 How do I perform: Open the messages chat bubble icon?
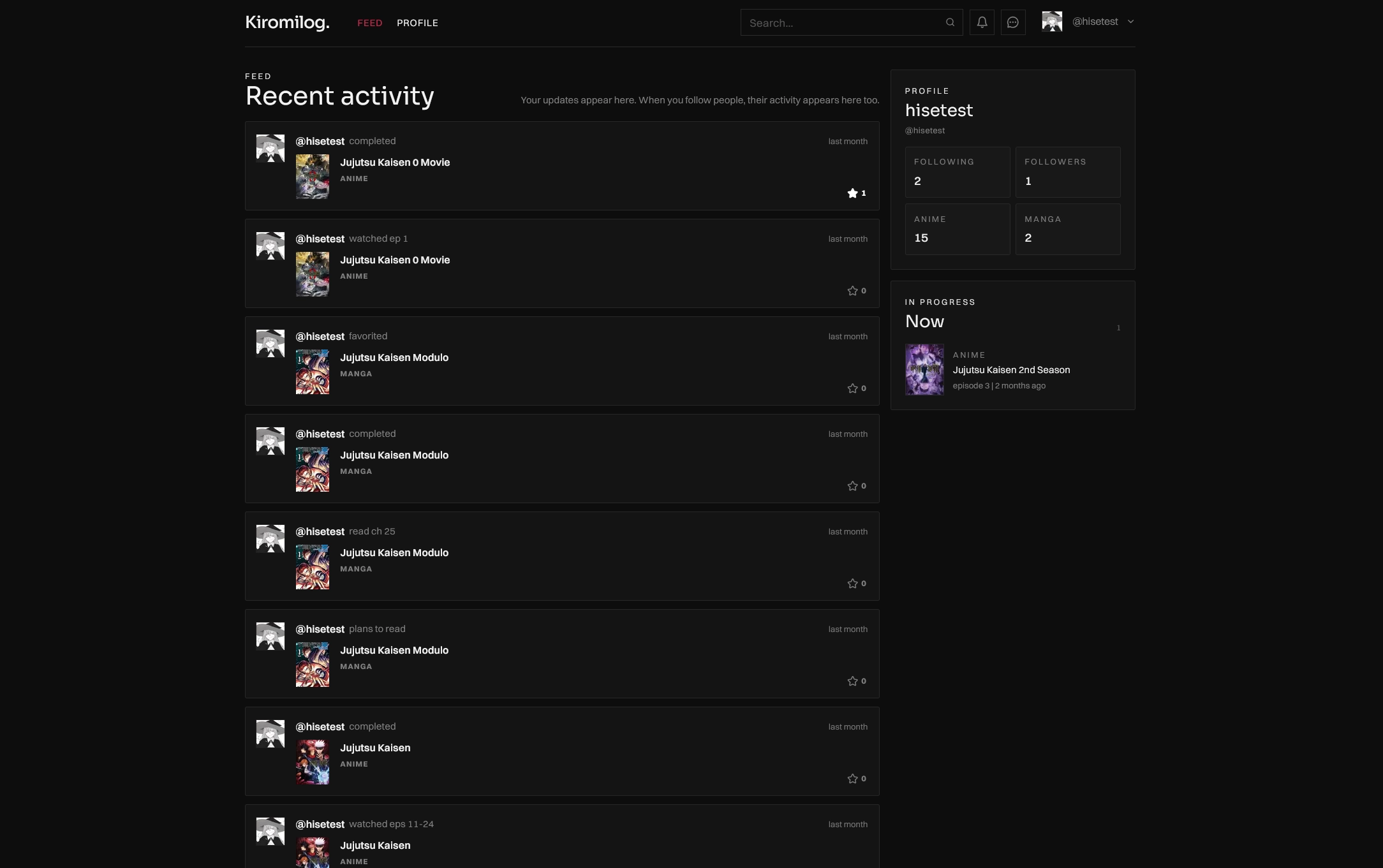point(1013,22)
